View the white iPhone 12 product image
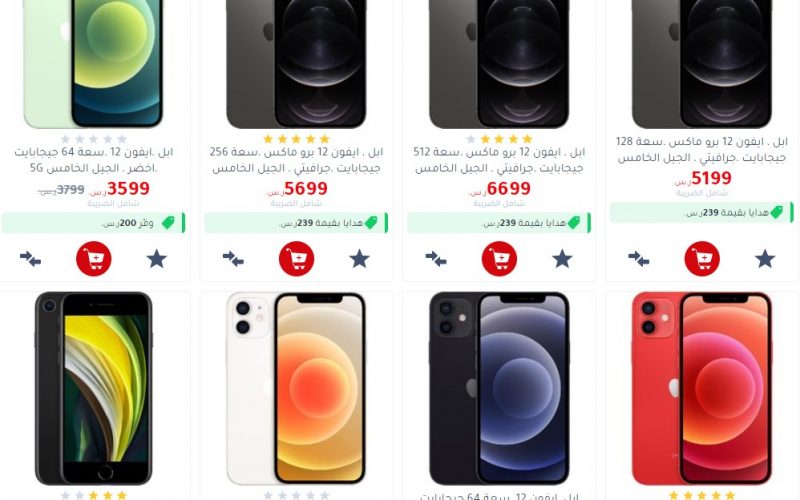800x500 pixels. [296, 388]
